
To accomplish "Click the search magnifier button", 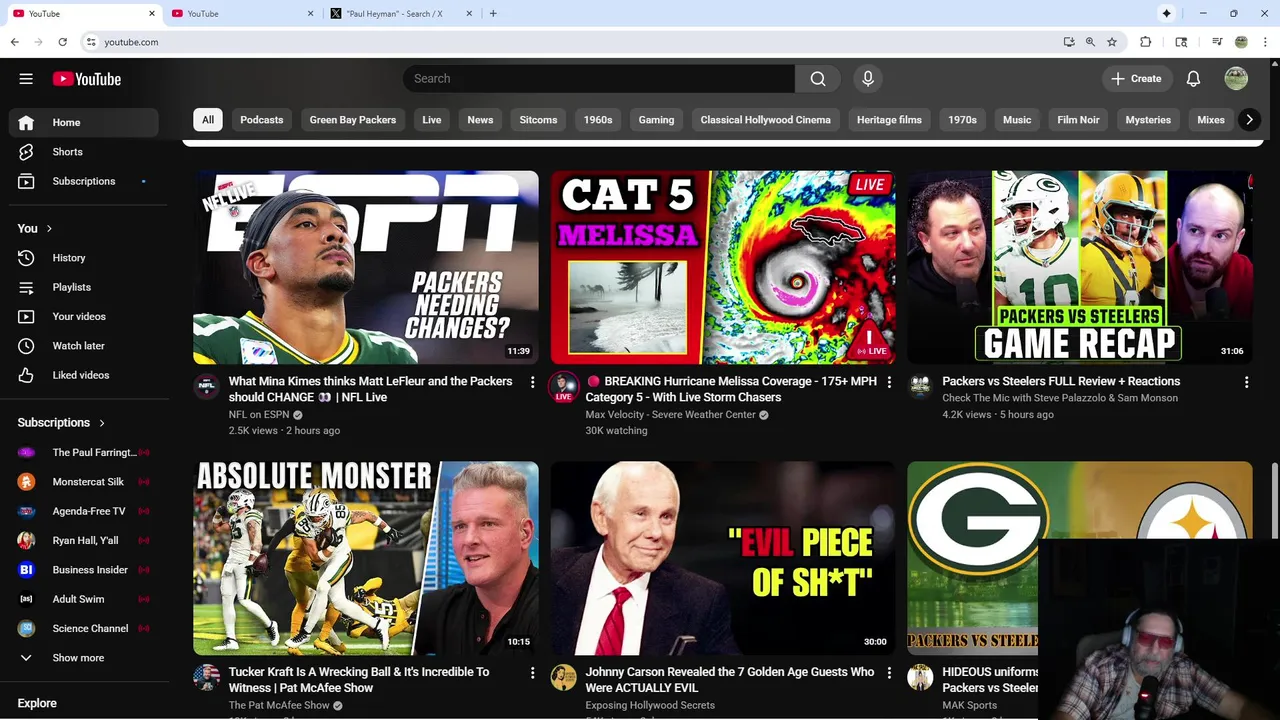I will (818, 79).
